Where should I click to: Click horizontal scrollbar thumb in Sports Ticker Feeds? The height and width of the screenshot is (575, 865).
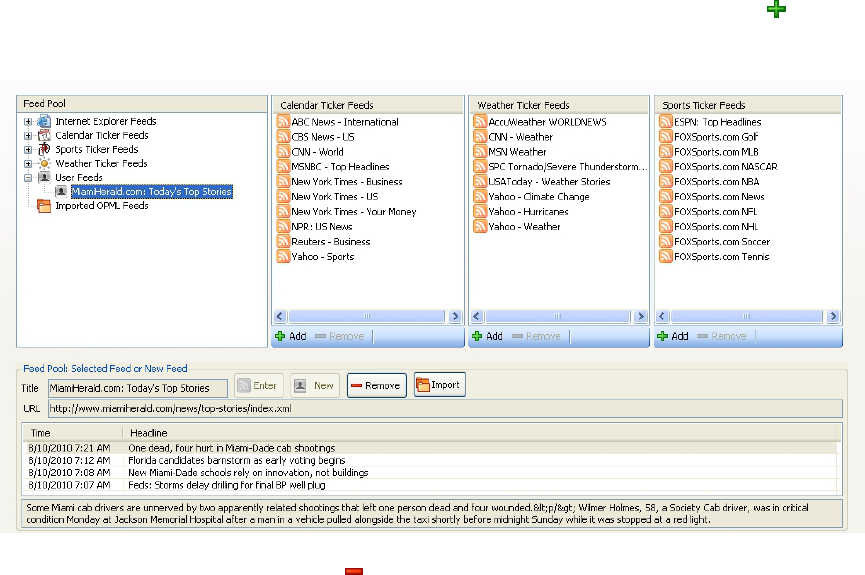[x=746, y=316]
